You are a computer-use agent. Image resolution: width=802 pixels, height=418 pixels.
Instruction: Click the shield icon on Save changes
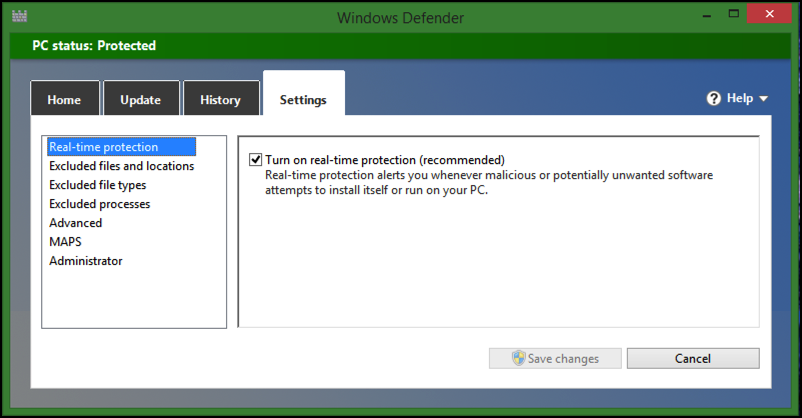coord(519,358)
